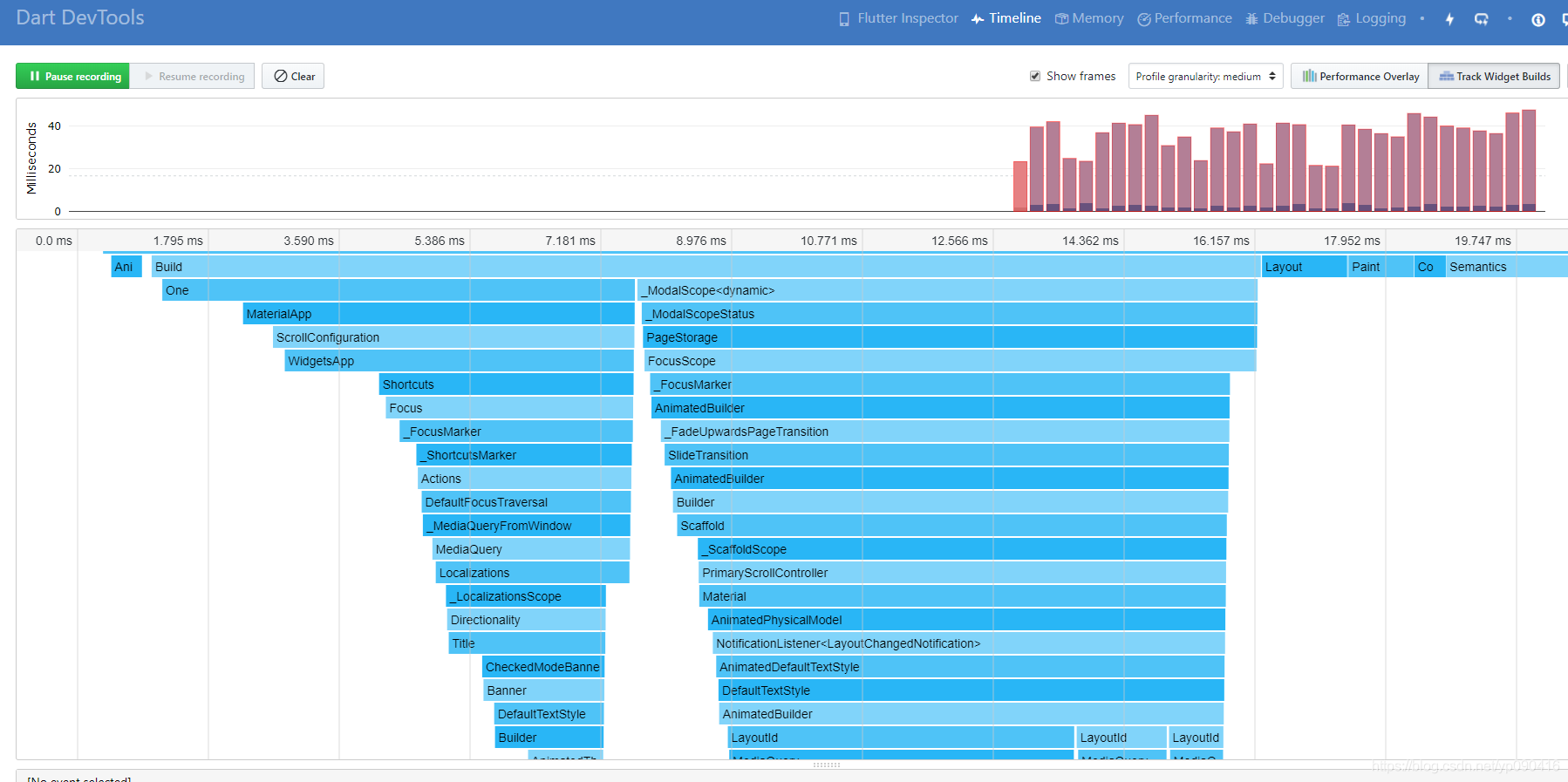Clear the timeline data

tap(294, 76)
